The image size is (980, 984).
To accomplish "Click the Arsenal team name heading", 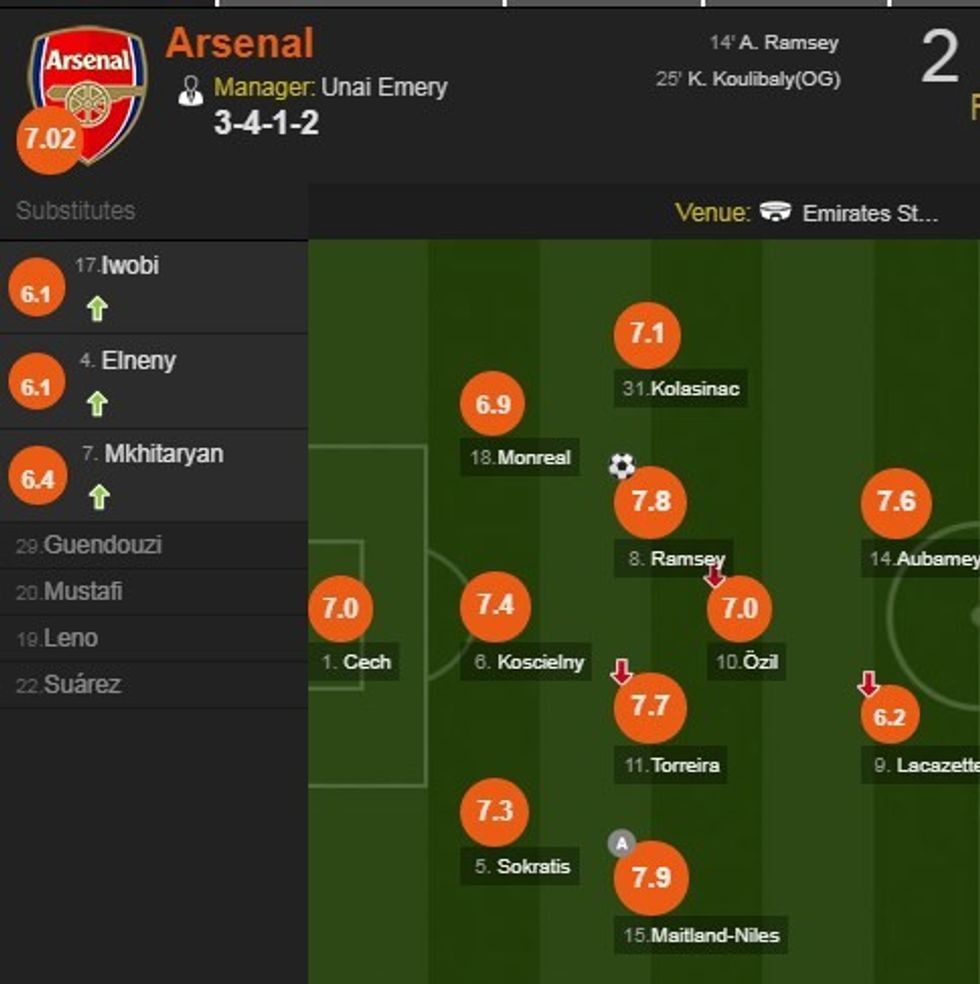I will point(240,44).
